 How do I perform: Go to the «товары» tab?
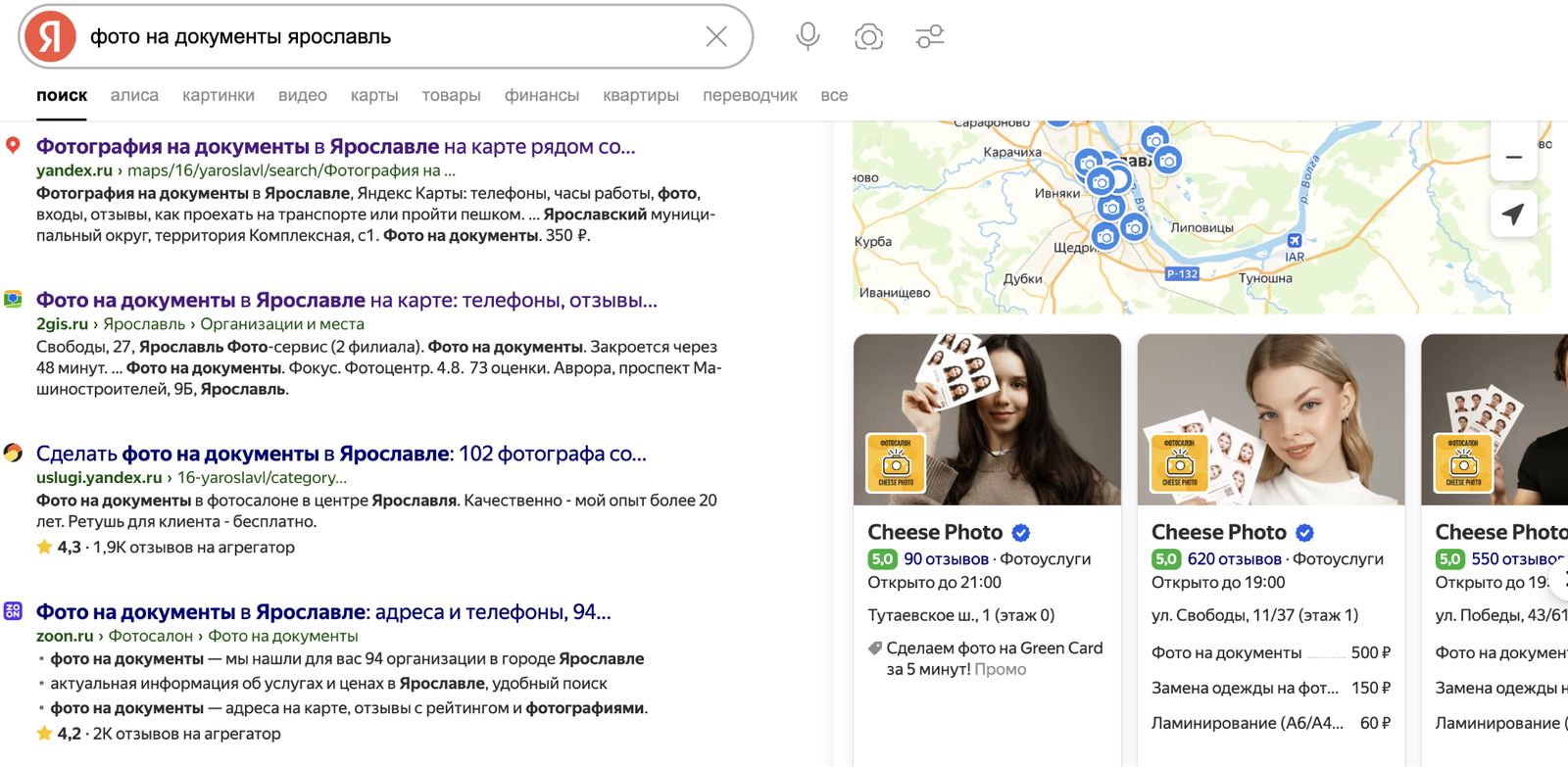pos(451,95)
